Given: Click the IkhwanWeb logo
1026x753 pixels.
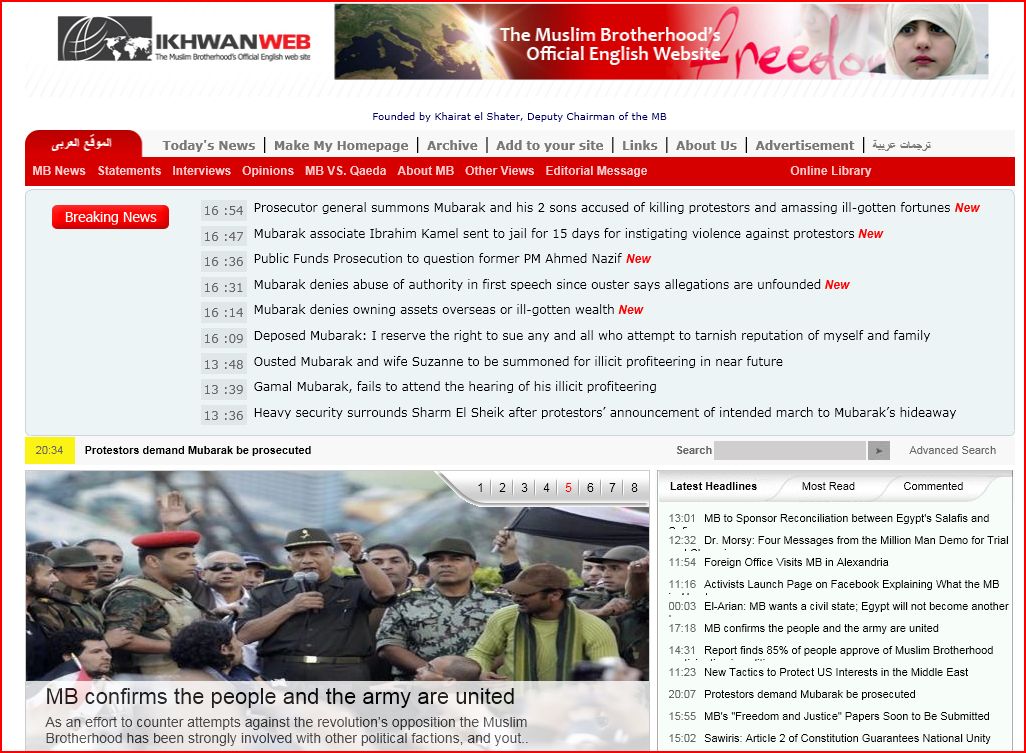Looking at the screenshot, I should click(x=184, y=41).
